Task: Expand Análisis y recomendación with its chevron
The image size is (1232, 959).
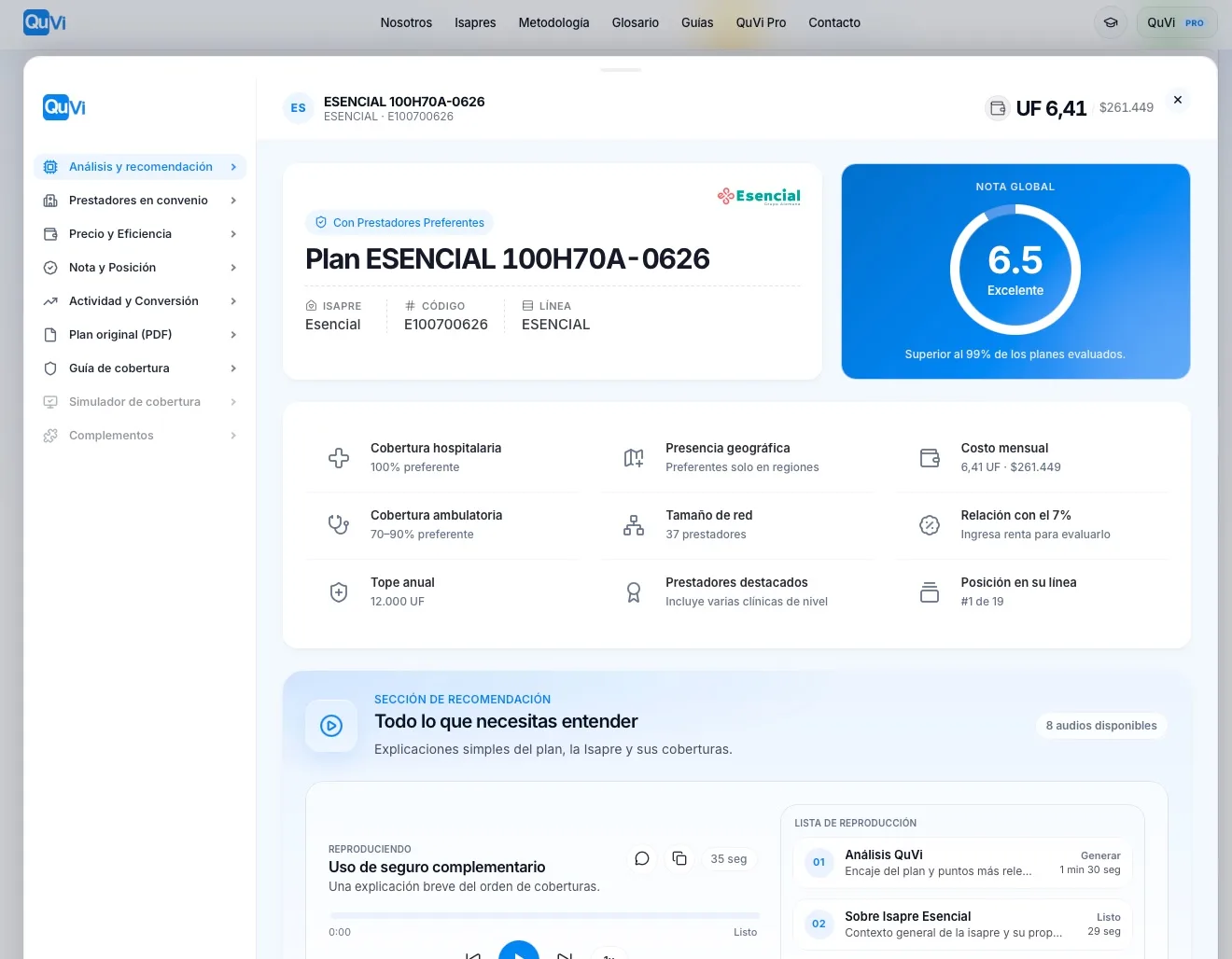Action: [233, 167]
